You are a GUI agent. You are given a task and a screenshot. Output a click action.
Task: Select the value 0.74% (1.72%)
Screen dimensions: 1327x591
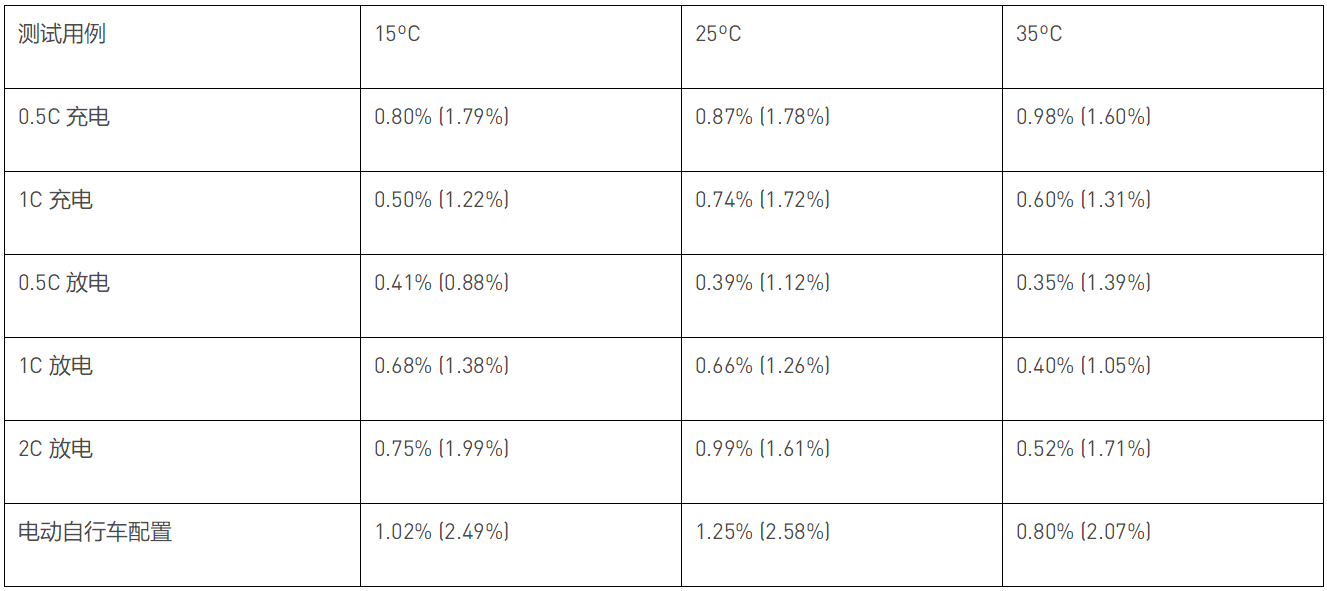click(762, 200)
